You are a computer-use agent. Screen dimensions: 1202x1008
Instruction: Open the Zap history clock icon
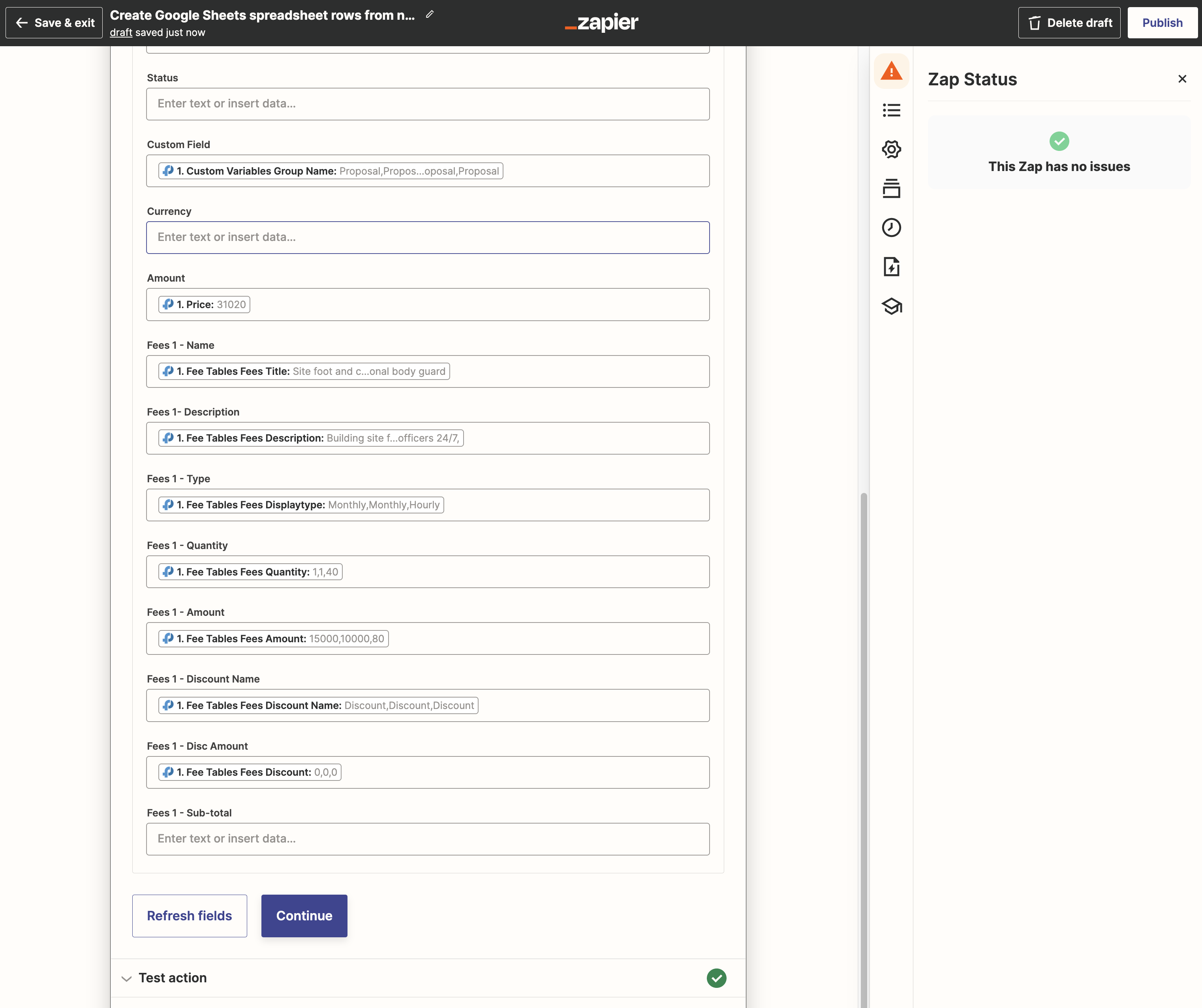tap(891, 227)
